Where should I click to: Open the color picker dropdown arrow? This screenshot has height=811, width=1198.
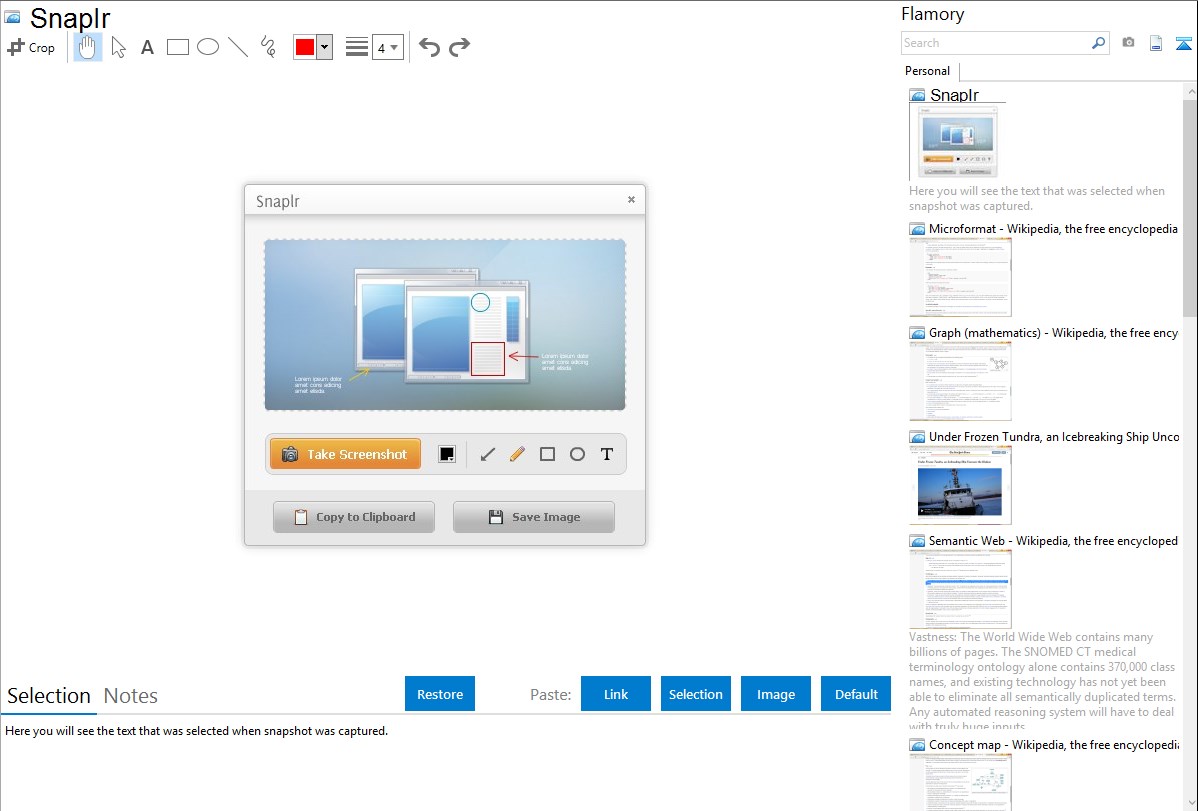[x=325, y=47]
